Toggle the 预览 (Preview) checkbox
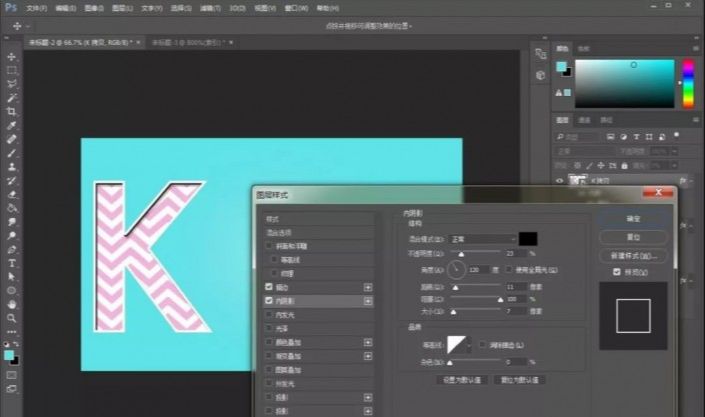The image size is (705, 417). (x=617, y=272)
